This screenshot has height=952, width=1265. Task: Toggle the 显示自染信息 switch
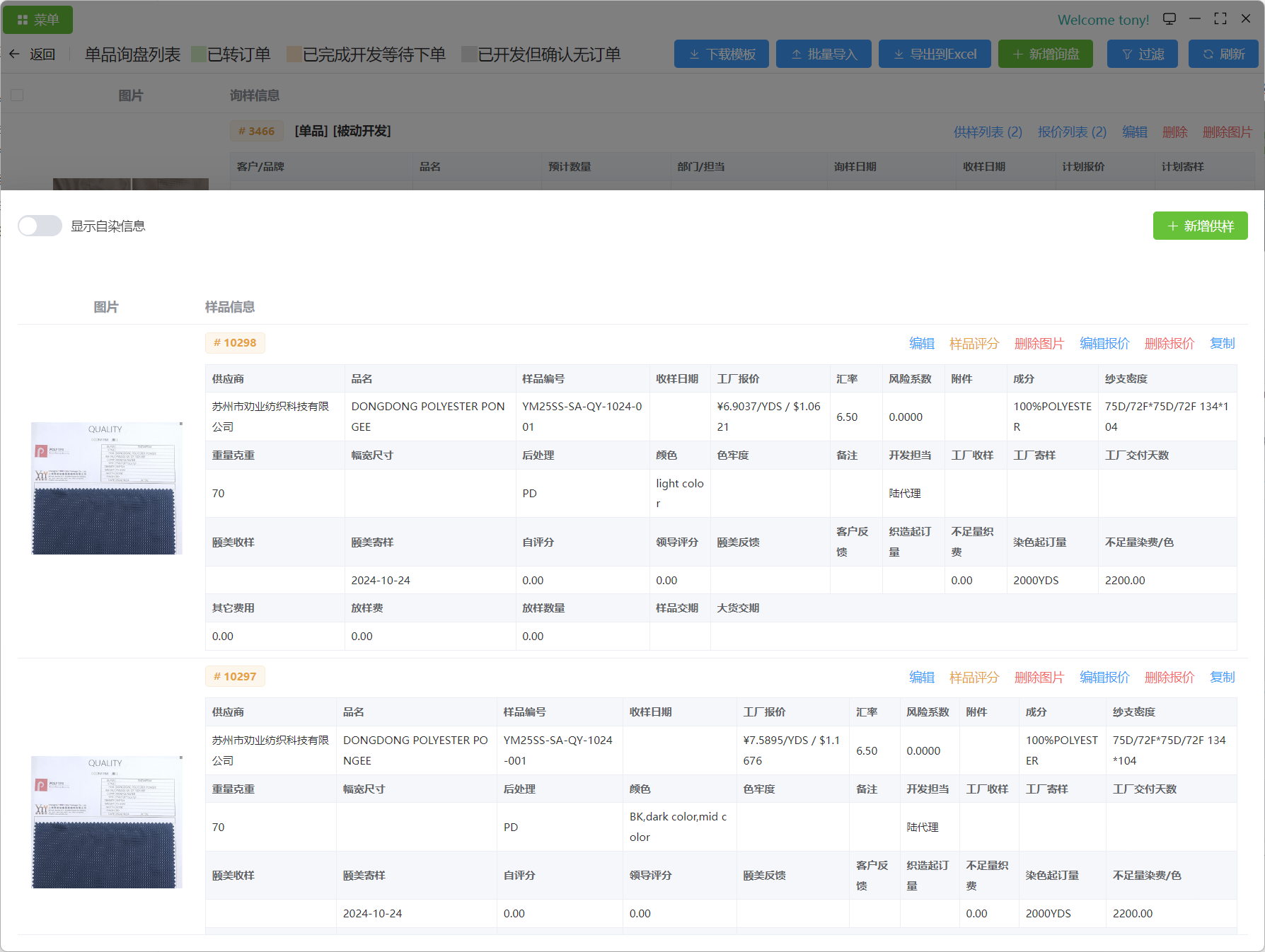coord(40,226)
